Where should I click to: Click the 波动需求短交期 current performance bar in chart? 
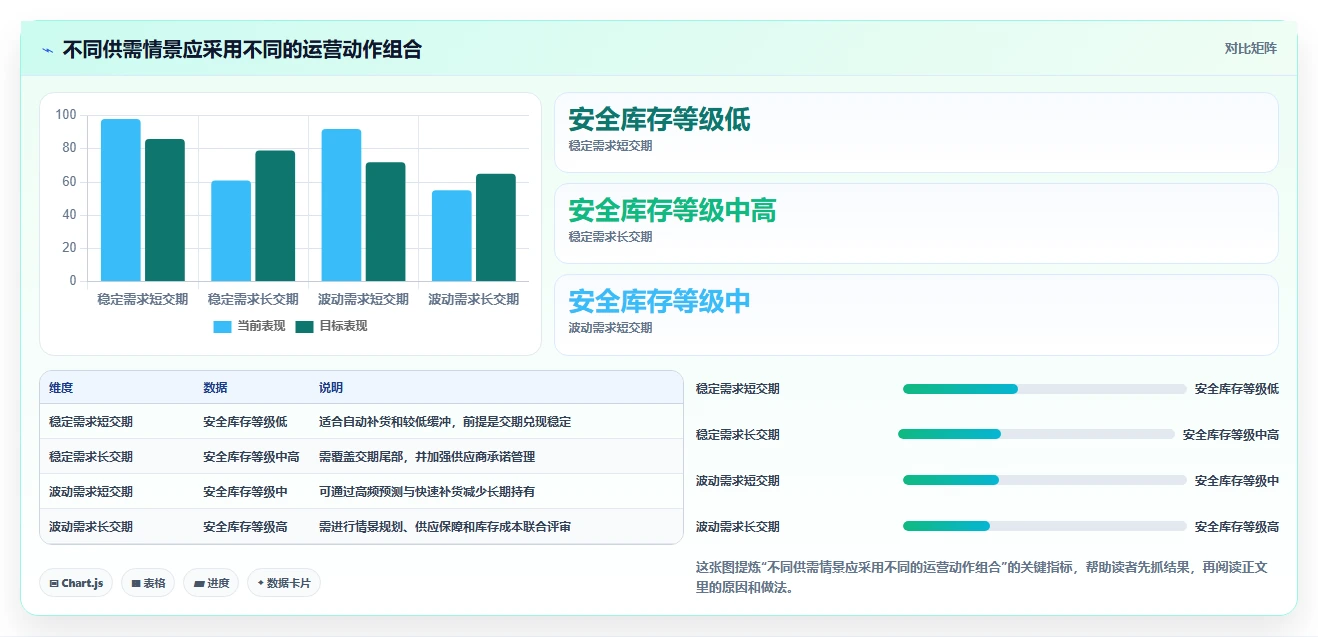pyautogui.click(x=341, y=205)
